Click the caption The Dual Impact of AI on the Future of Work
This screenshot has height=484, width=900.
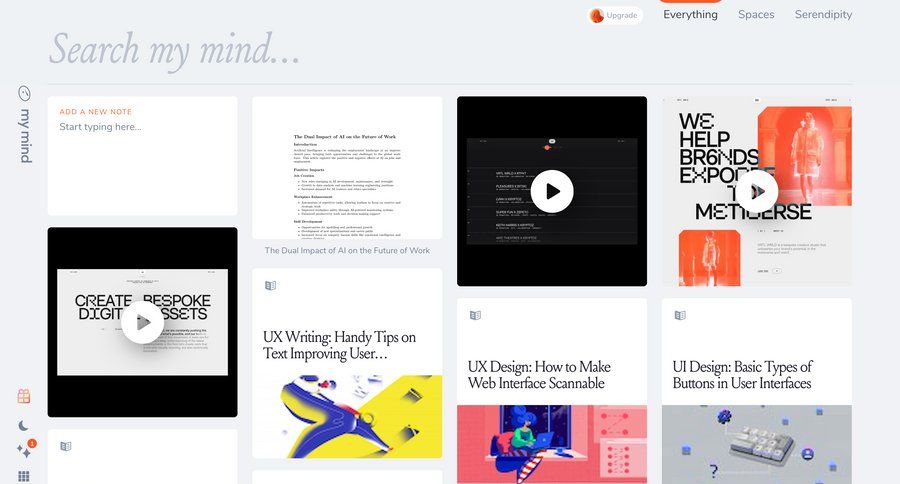(347, 250)
